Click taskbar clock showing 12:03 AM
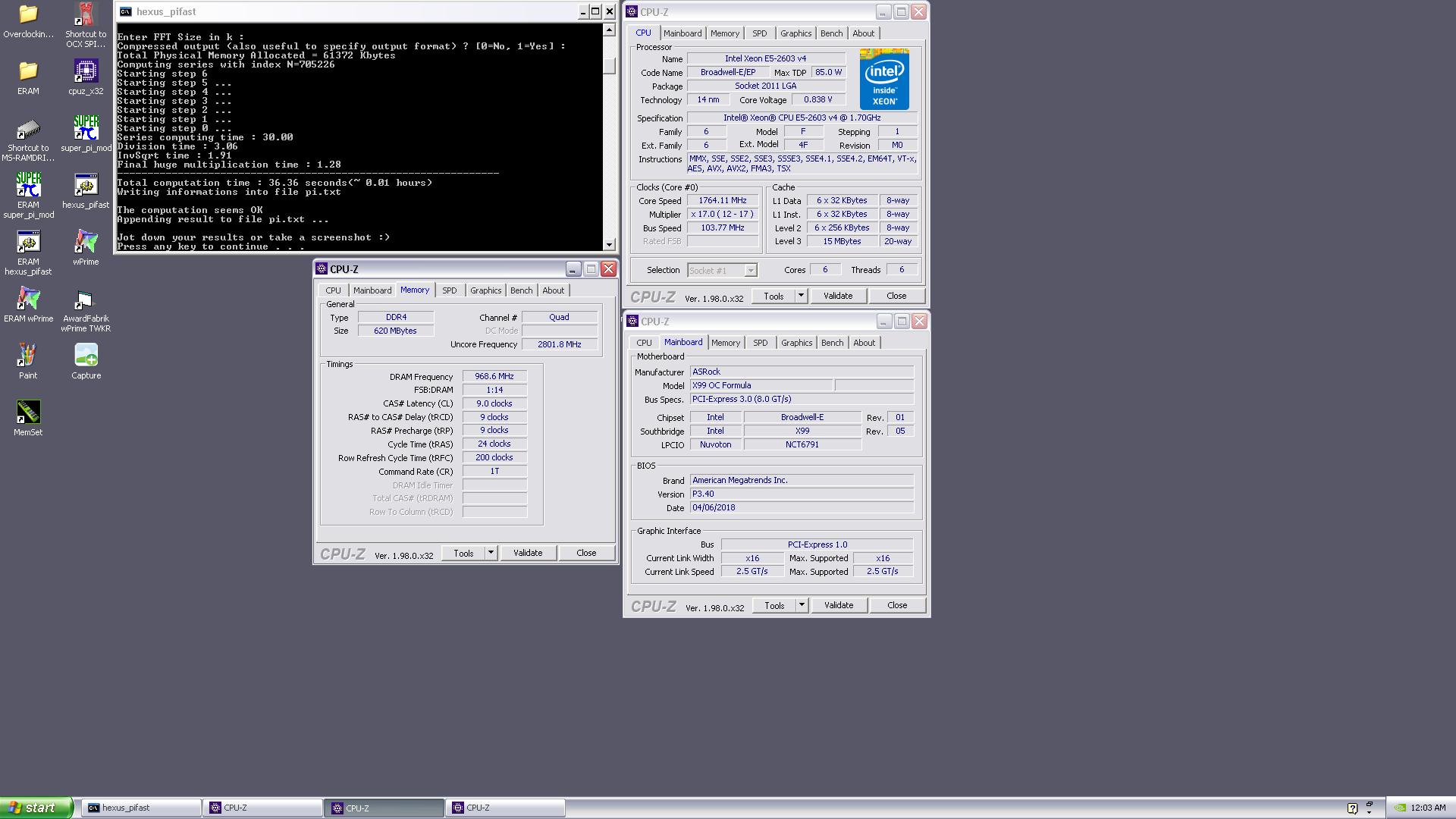Screen dimensions: 1456x819 click(x=1428, y=808)
